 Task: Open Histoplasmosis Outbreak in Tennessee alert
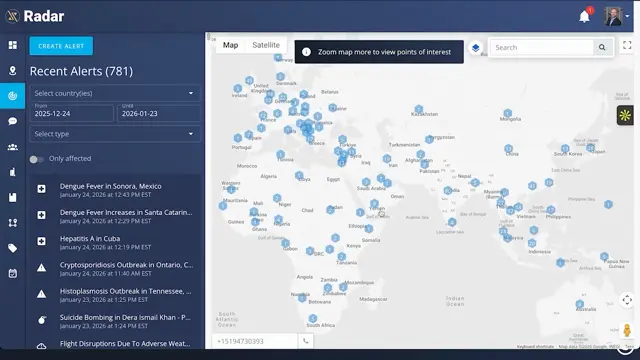pyautogui.click(x=116, y=295)
